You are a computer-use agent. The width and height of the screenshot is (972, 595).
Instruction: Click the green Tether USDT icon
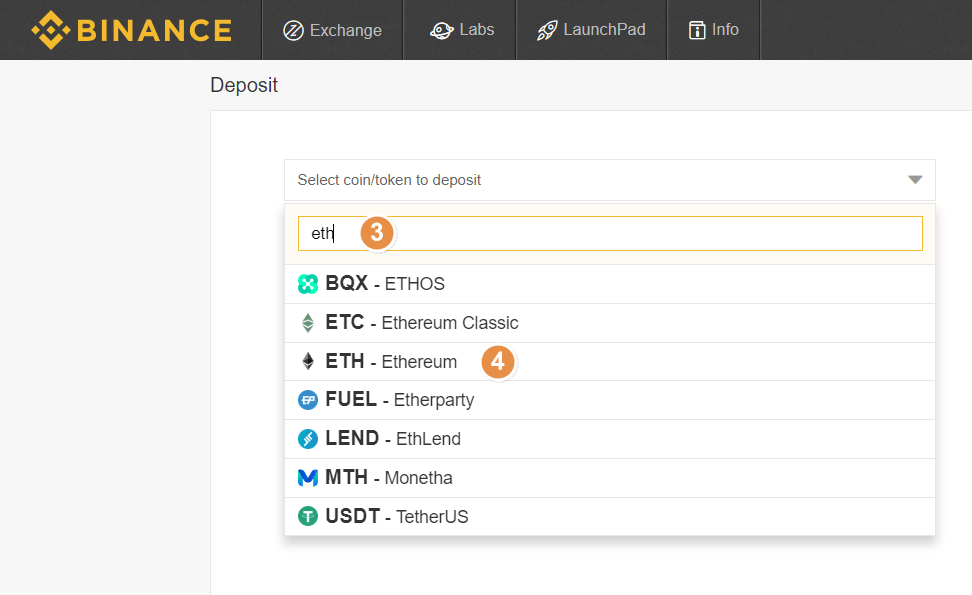click(308, 516)
